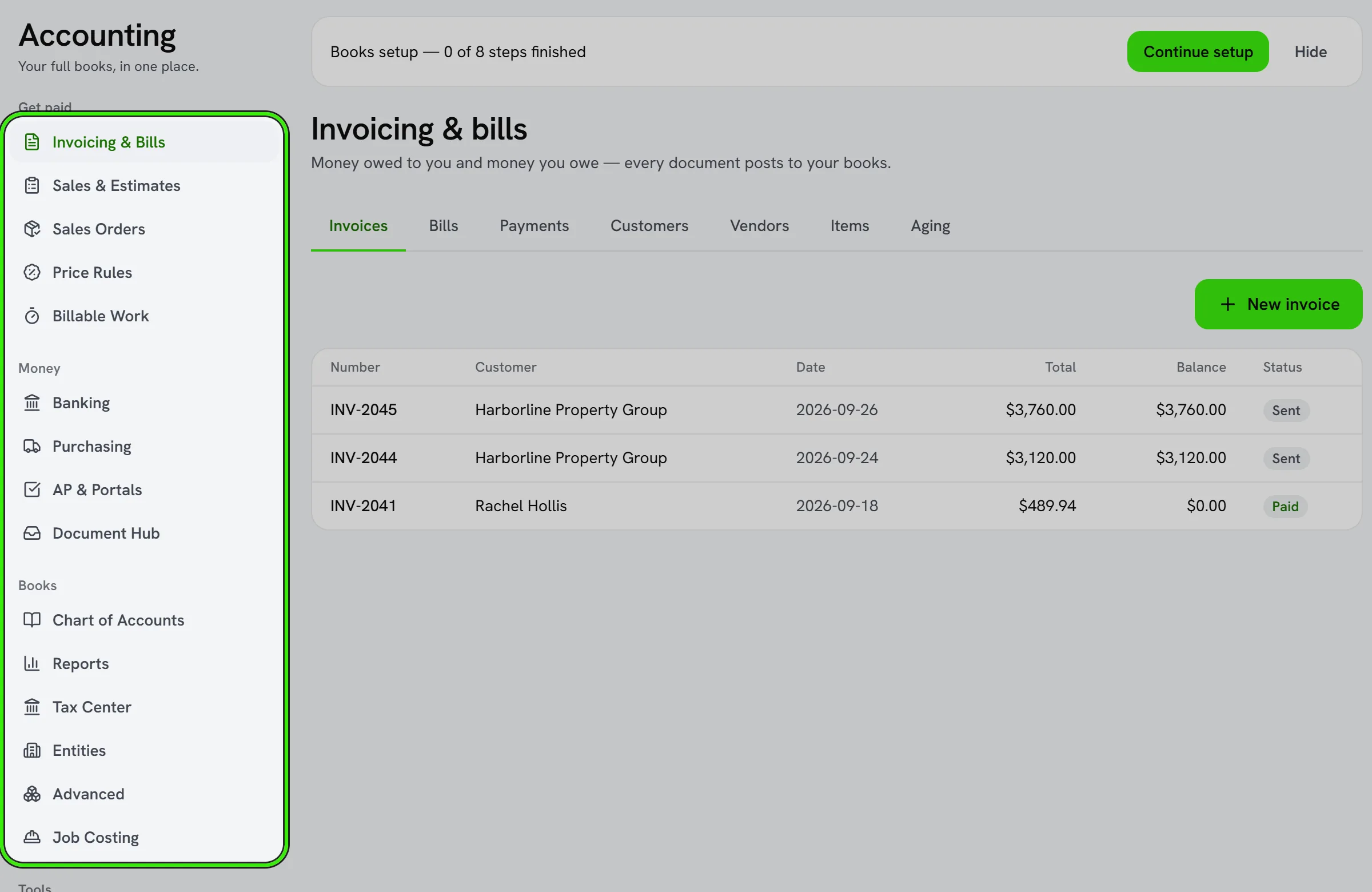
Task: Create a New invoice
Action: pos(1279,304)
